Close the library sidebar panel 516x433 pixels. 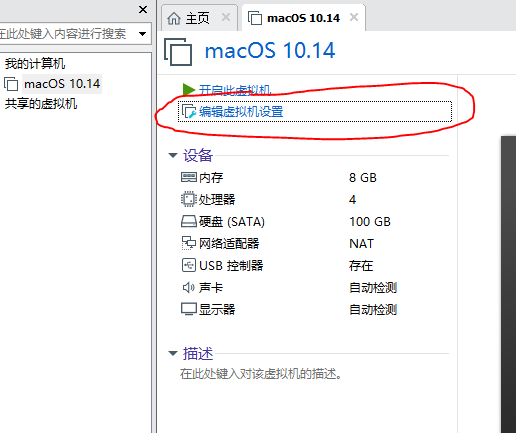tap(143, 10)
